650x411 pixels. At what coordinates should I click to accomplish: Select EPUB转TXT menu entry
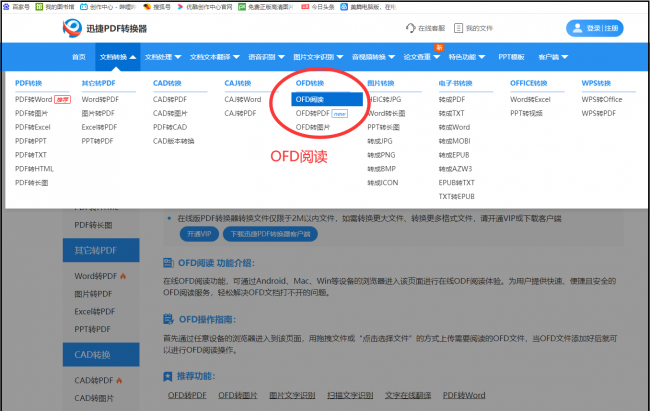(456, 183)
